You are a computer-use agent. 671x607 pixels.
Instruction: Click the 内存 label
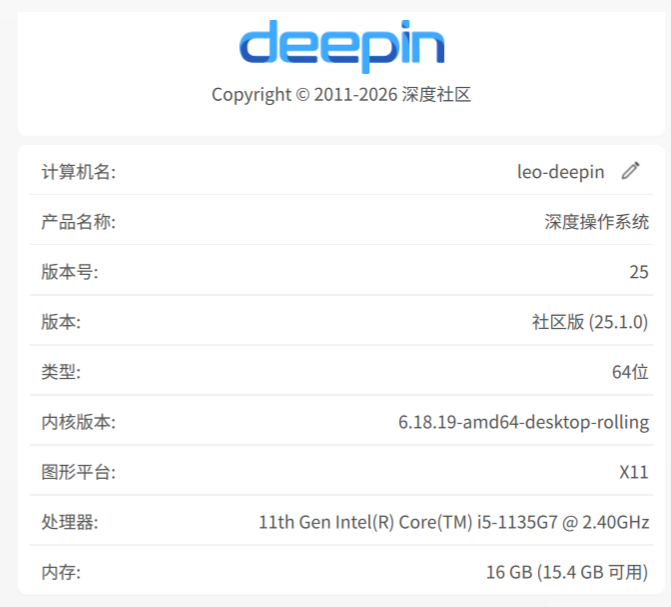pyautogui.click(x=61, y=572)
